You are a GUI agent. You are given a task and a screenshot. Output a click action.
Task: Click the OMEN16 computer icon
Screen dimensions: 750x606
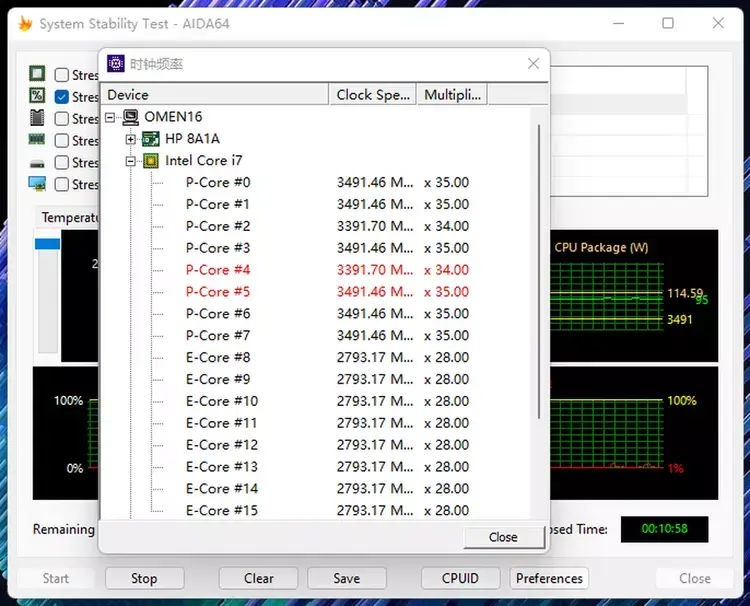[131, 117]
